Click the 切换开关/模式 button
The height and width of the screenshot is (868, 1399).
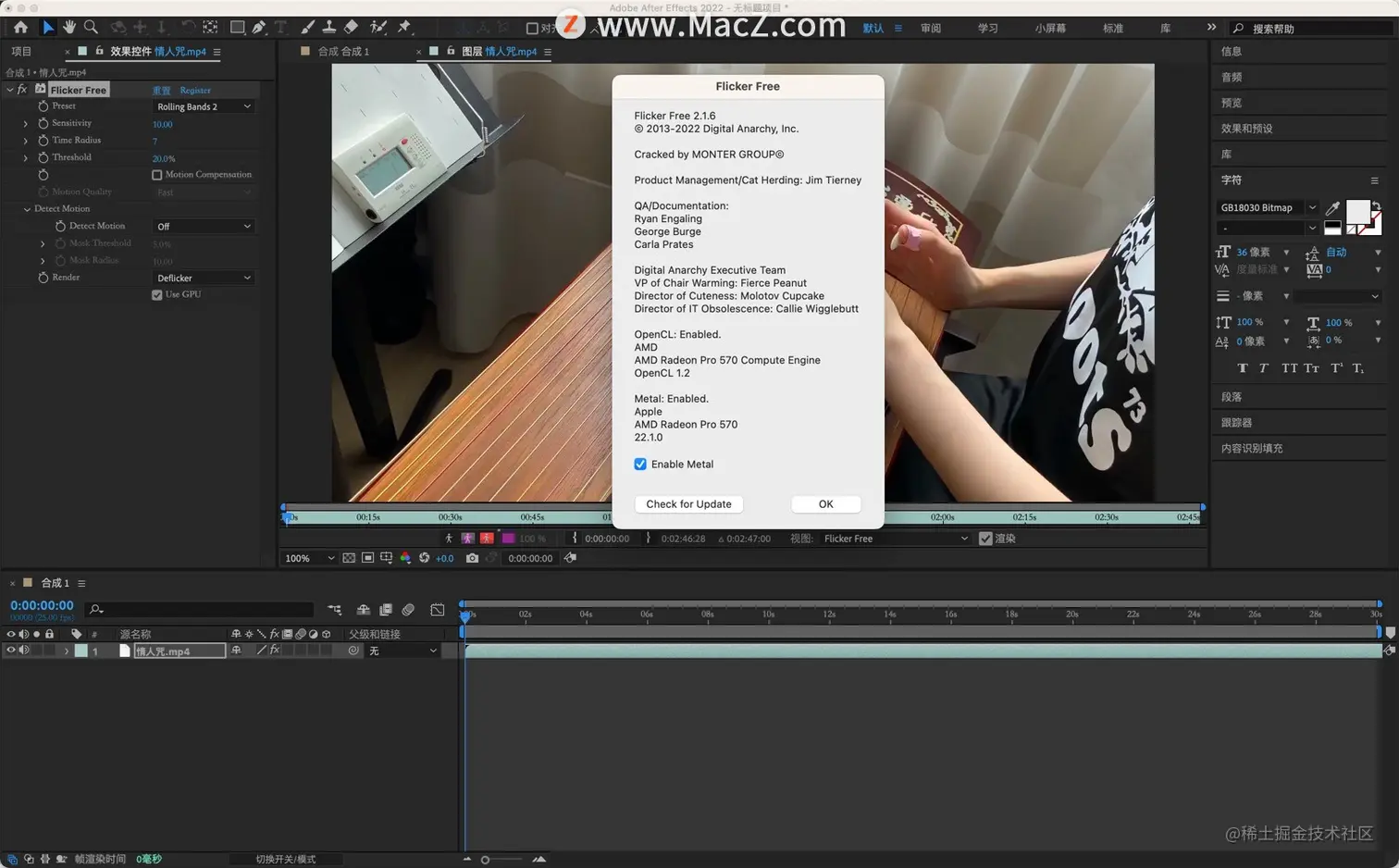point(286,860)
